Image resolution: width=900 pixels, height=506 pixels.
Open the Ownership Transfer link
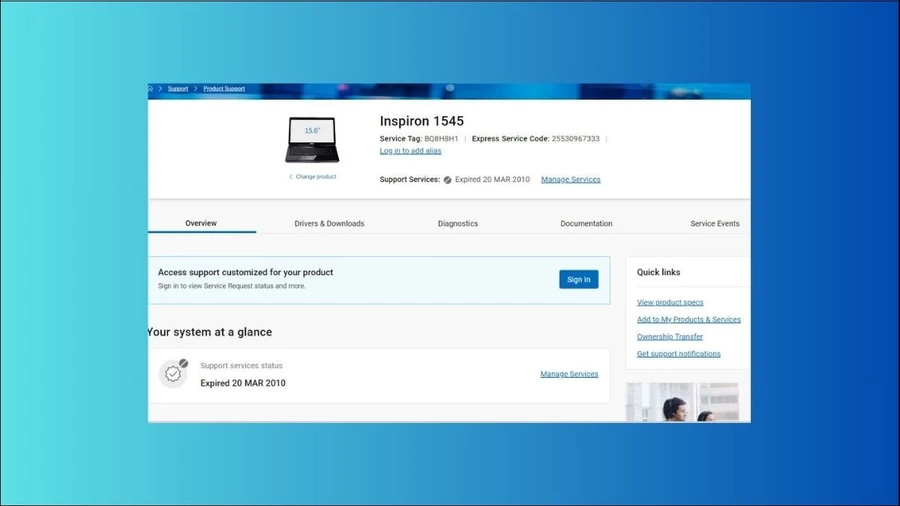tap(670, 337)
